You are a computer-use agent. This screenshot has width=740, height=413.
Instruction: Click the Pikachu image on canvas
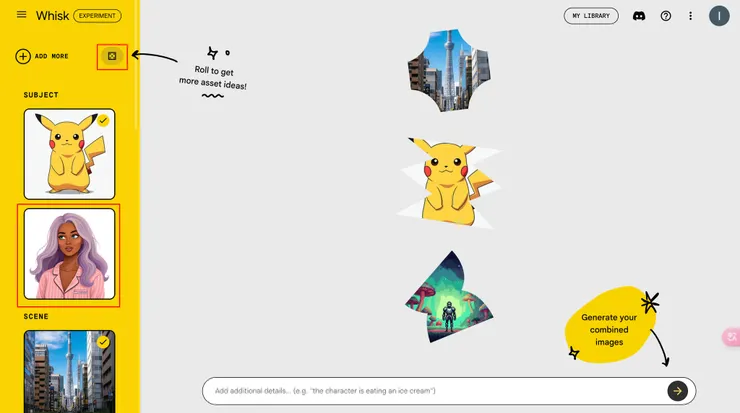point(449,182)
